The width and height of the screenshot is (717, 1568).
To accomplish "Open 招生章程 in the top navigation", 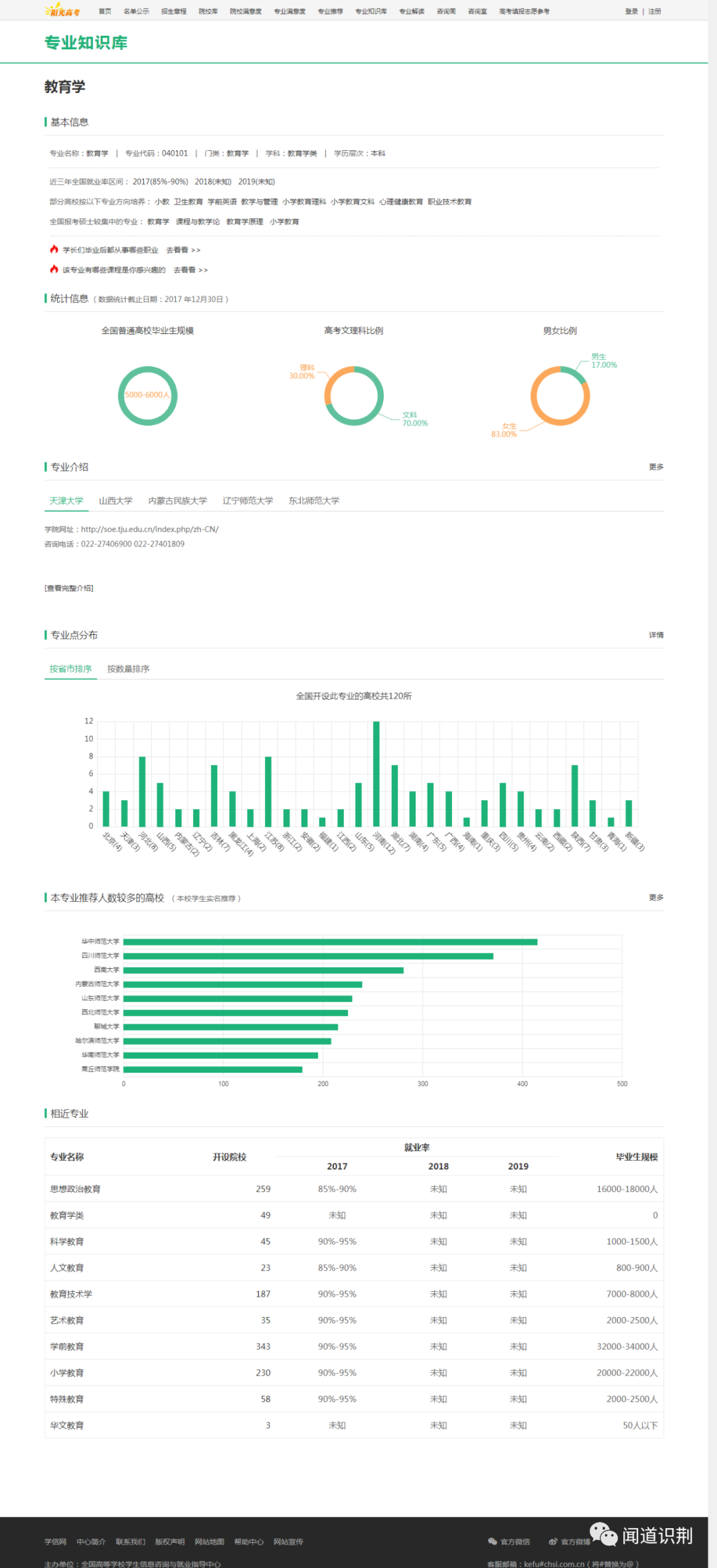I will pos(174,11).
